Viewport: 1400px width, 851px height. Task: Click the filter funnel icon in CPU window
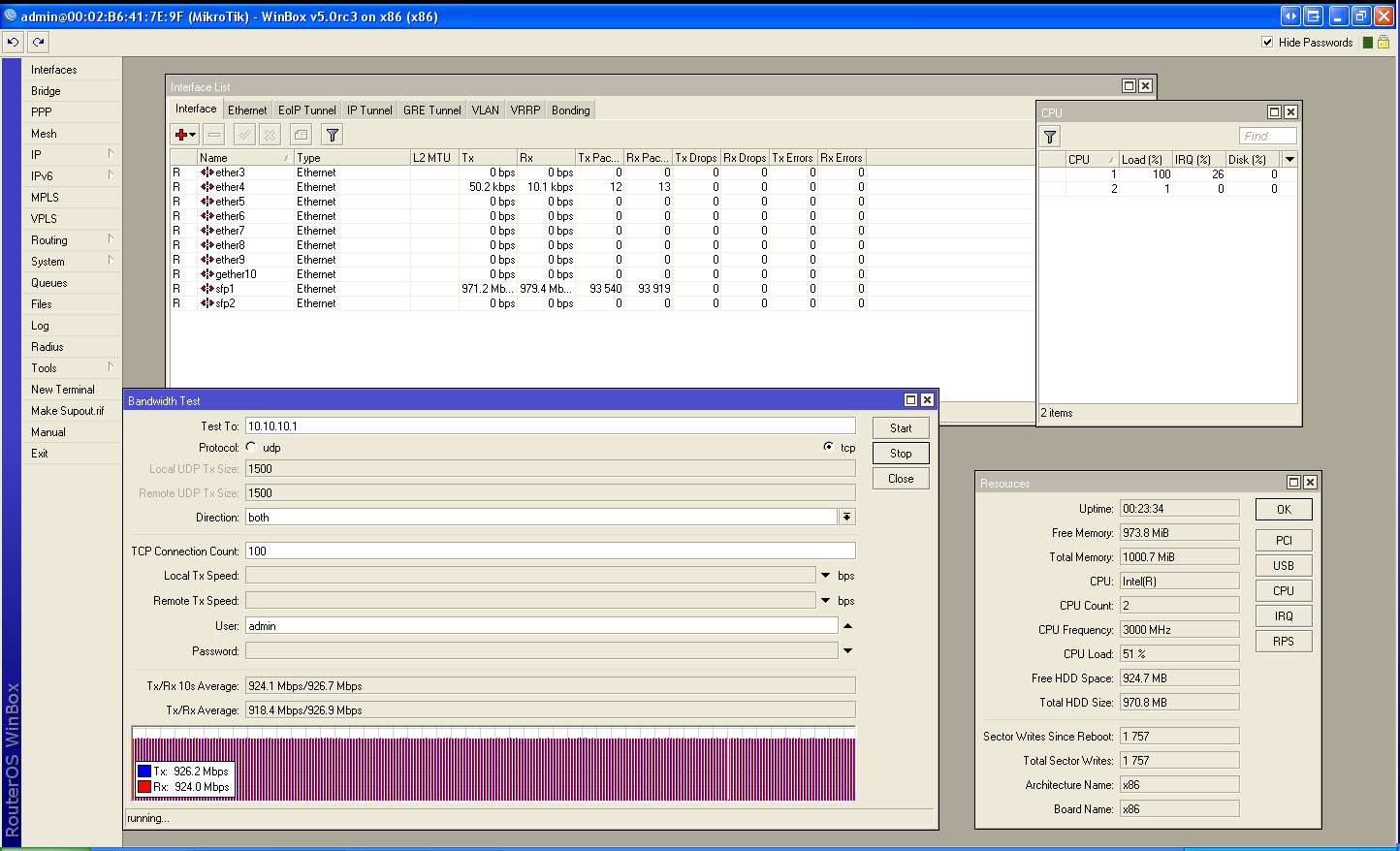1050,137
